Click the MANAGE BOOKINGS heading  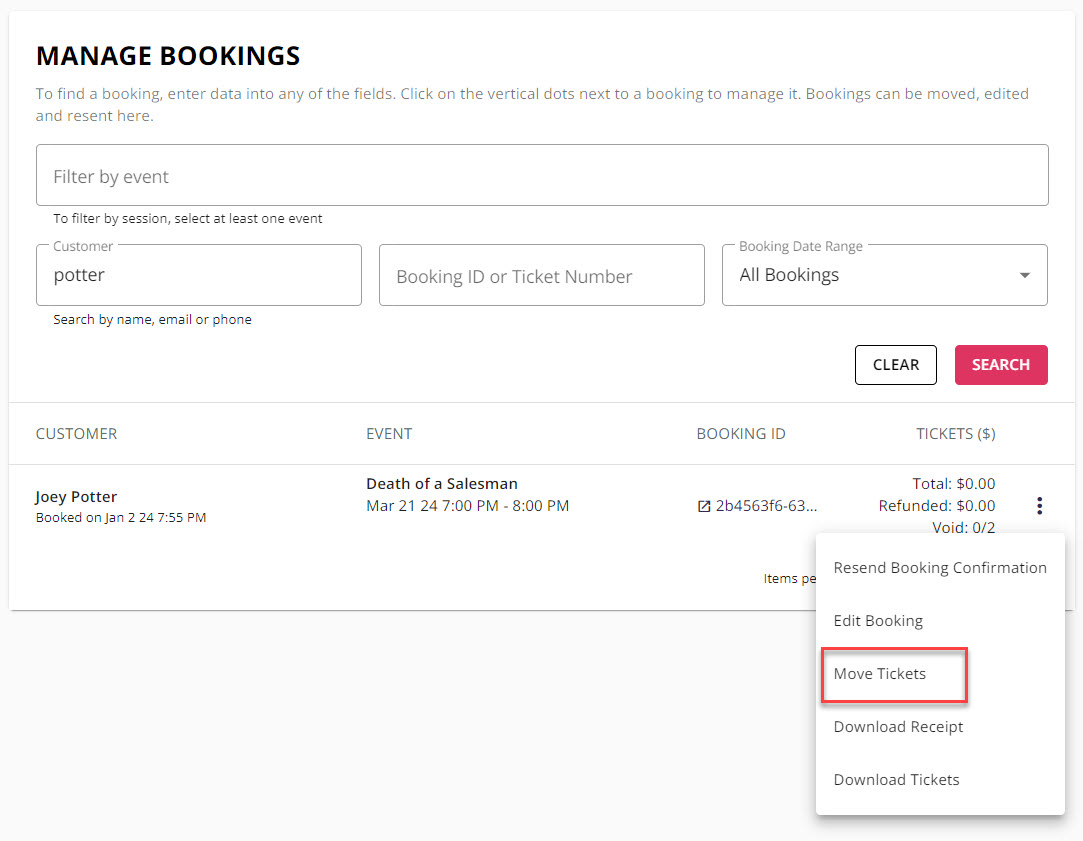168,56
